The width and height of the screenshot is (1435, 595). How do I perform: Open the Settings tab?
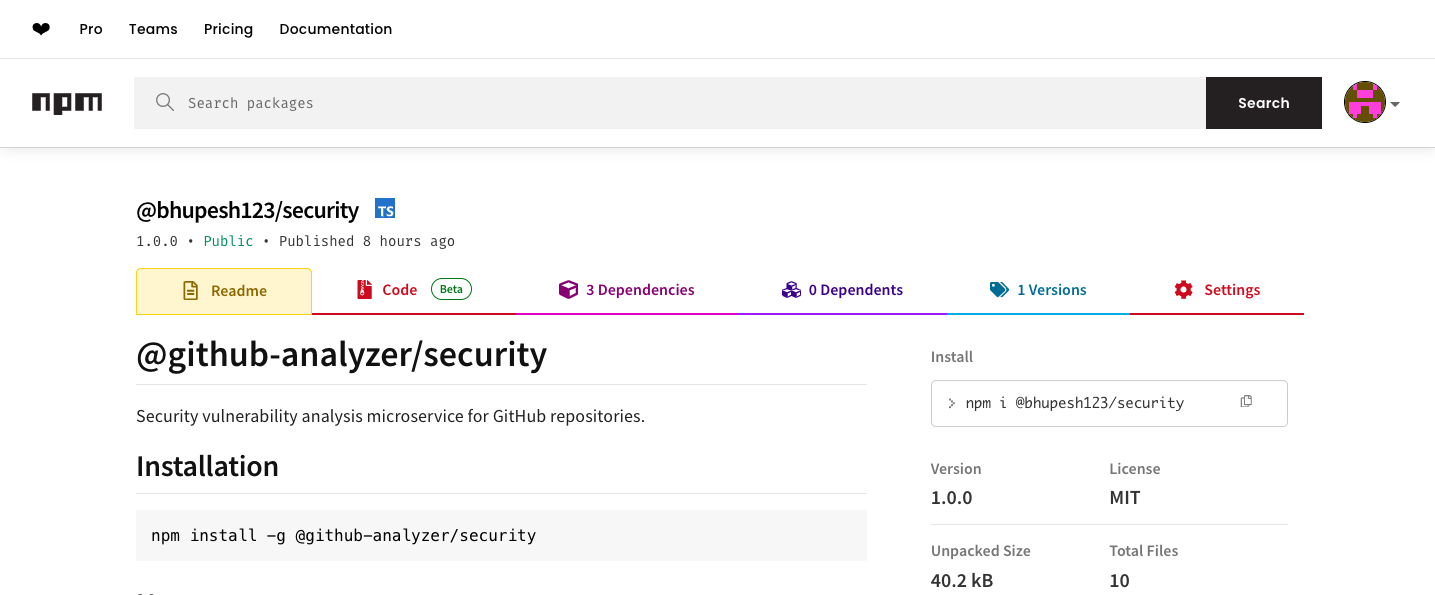point(1217,290)
